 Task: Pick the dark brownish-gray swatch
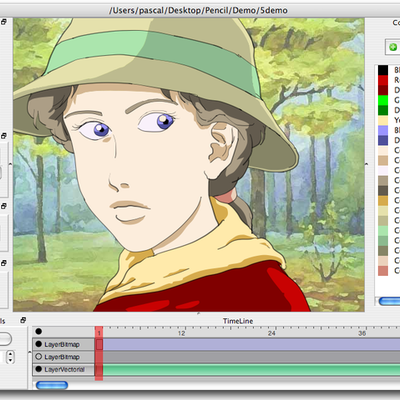tap(383, 190)
